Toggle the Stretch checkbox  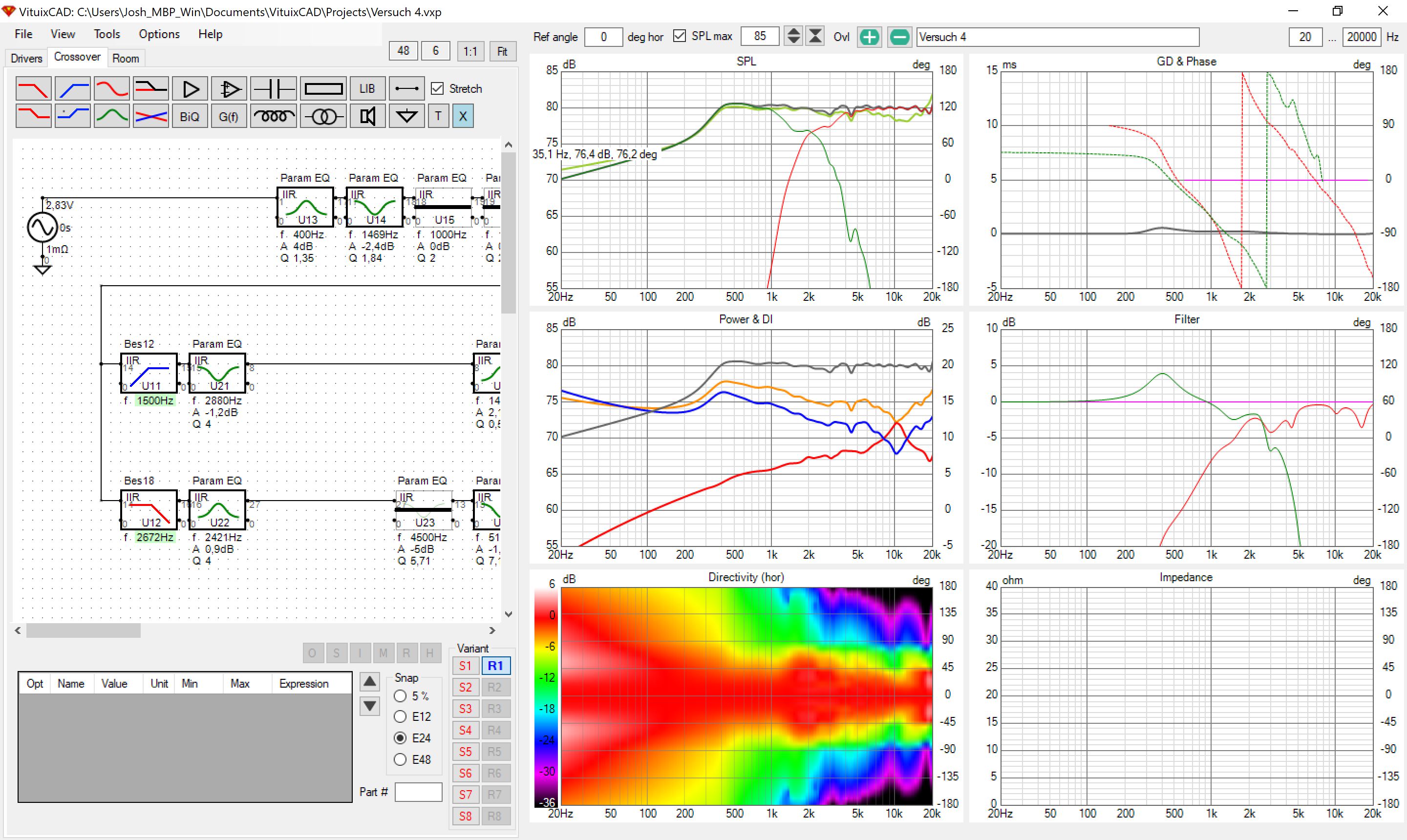point(437,89)
